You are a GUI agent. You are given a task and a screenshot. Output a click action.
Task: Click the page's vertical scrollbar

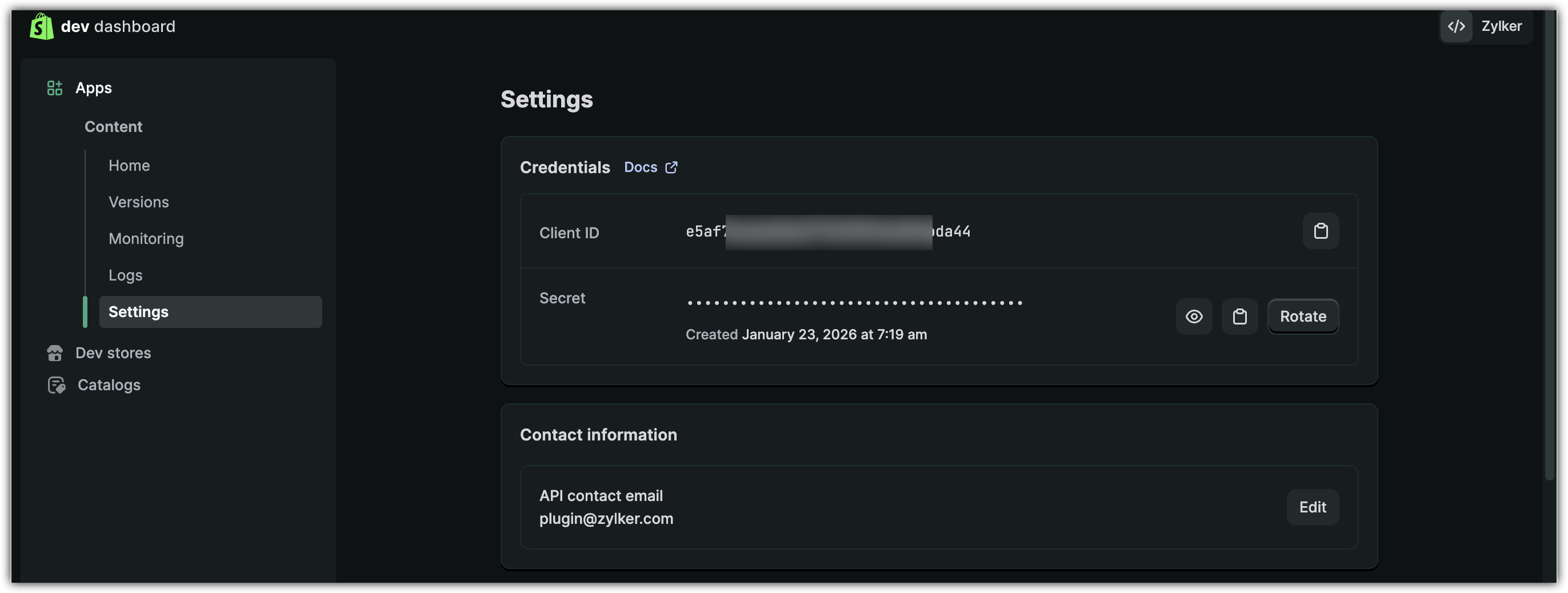pos(1550,243)
